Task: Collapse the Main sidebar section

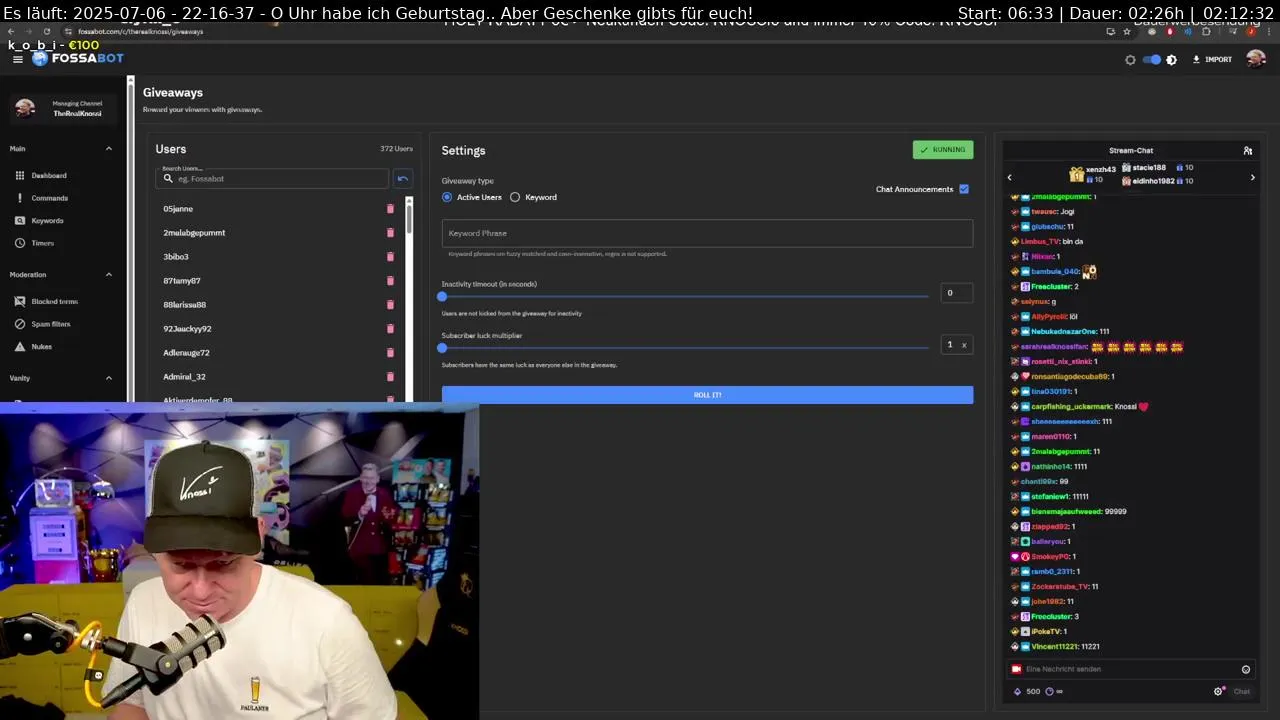Action: [109, 149]
